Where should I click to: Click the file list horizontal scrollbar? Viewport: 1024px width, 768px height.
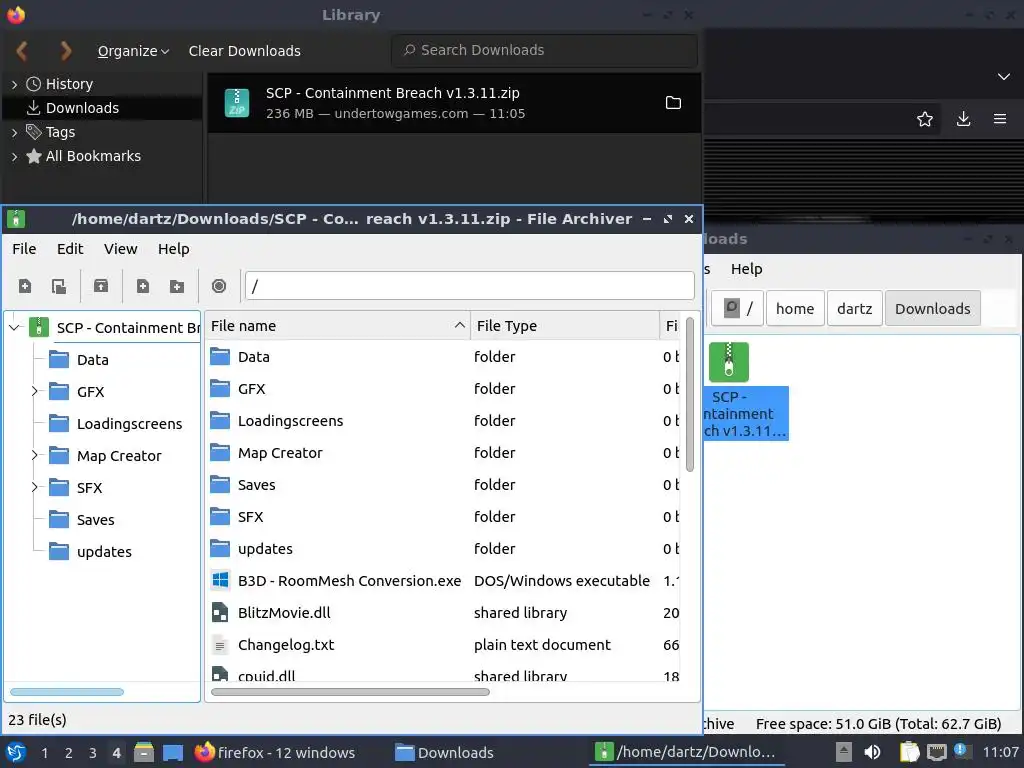(x=350, y=692)
